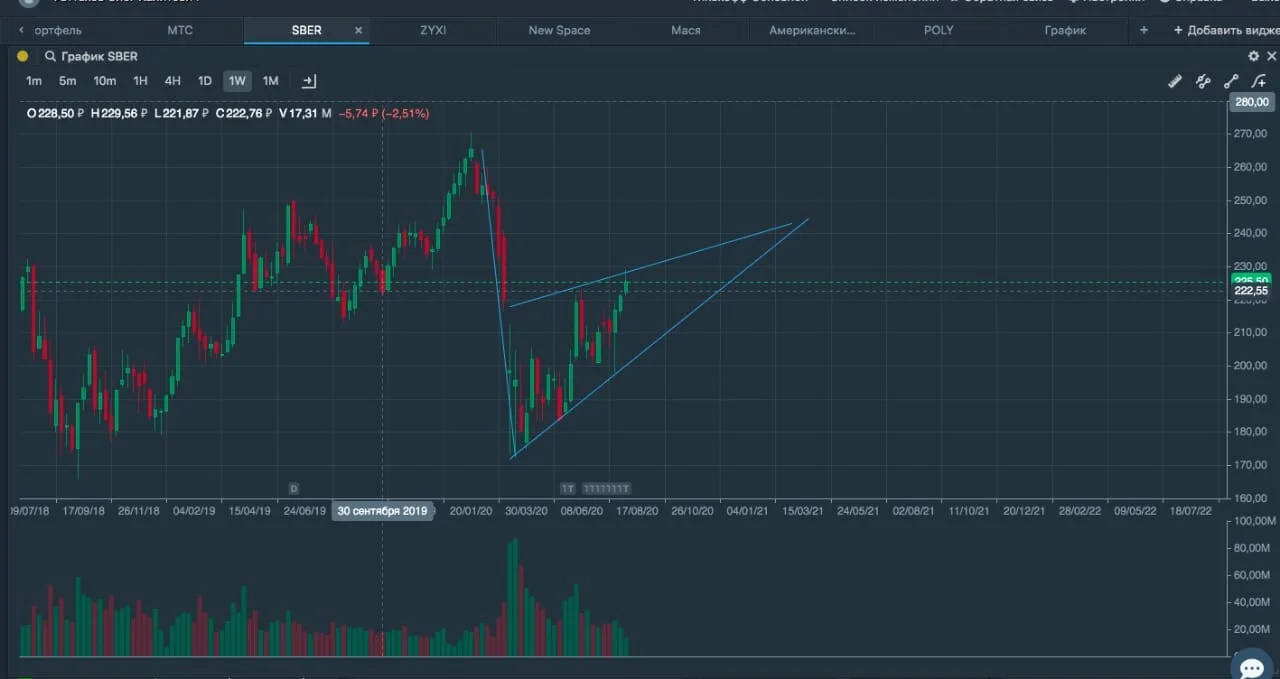The width and height of the screenshot is (1280, 679).
Task: Close the SBER tab
Action: [x=359, y=30]
